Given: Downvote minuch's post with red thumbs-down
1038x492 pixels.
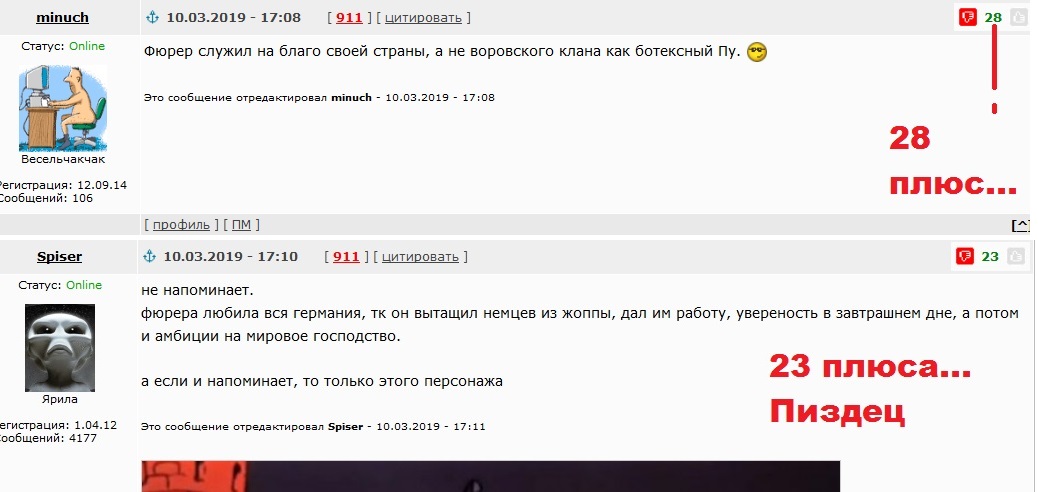Looking at the screenshot, I should click(x=968, y=17).
